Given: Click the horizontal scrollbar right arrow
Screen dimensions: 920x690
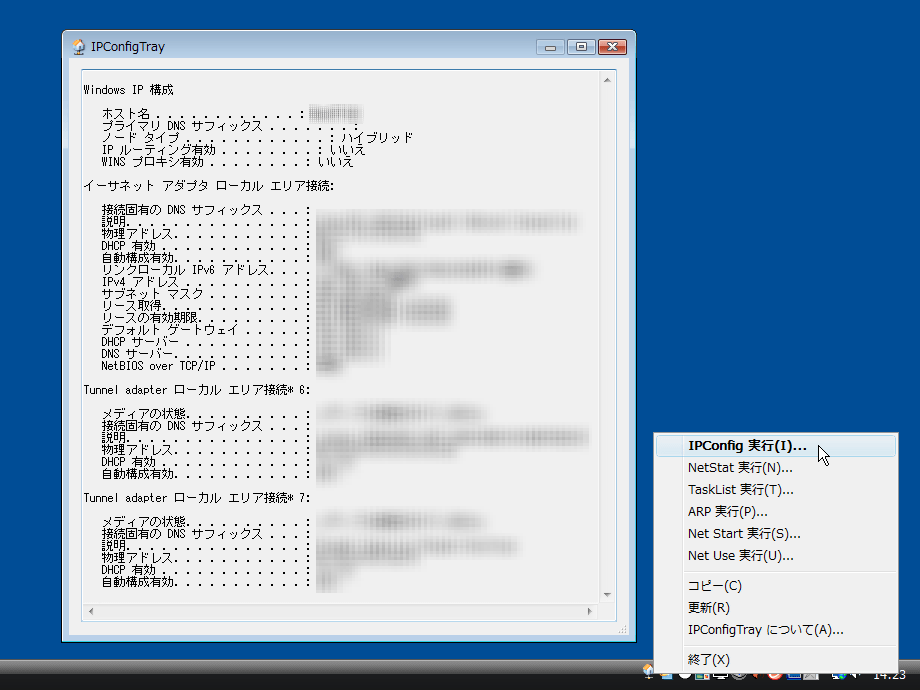Looking at the screenshot, I should point(592,610).
